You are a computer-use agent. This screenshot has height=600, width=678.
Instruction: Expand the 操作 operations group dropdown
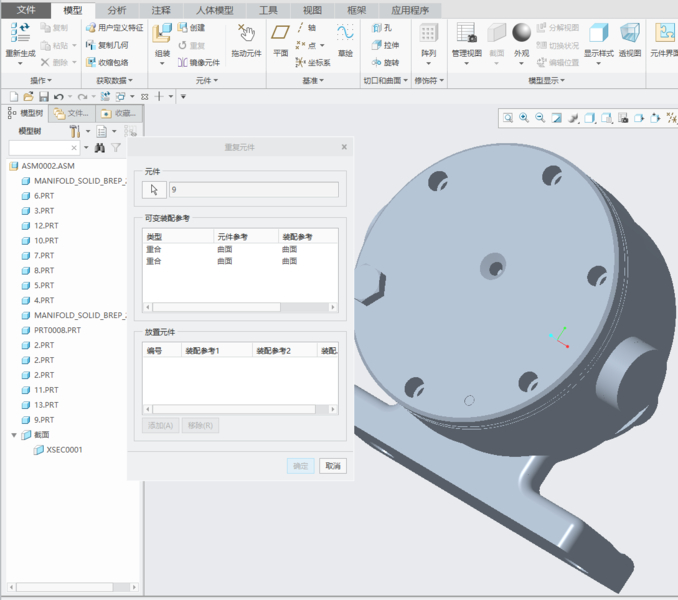[x=41, y=80]
